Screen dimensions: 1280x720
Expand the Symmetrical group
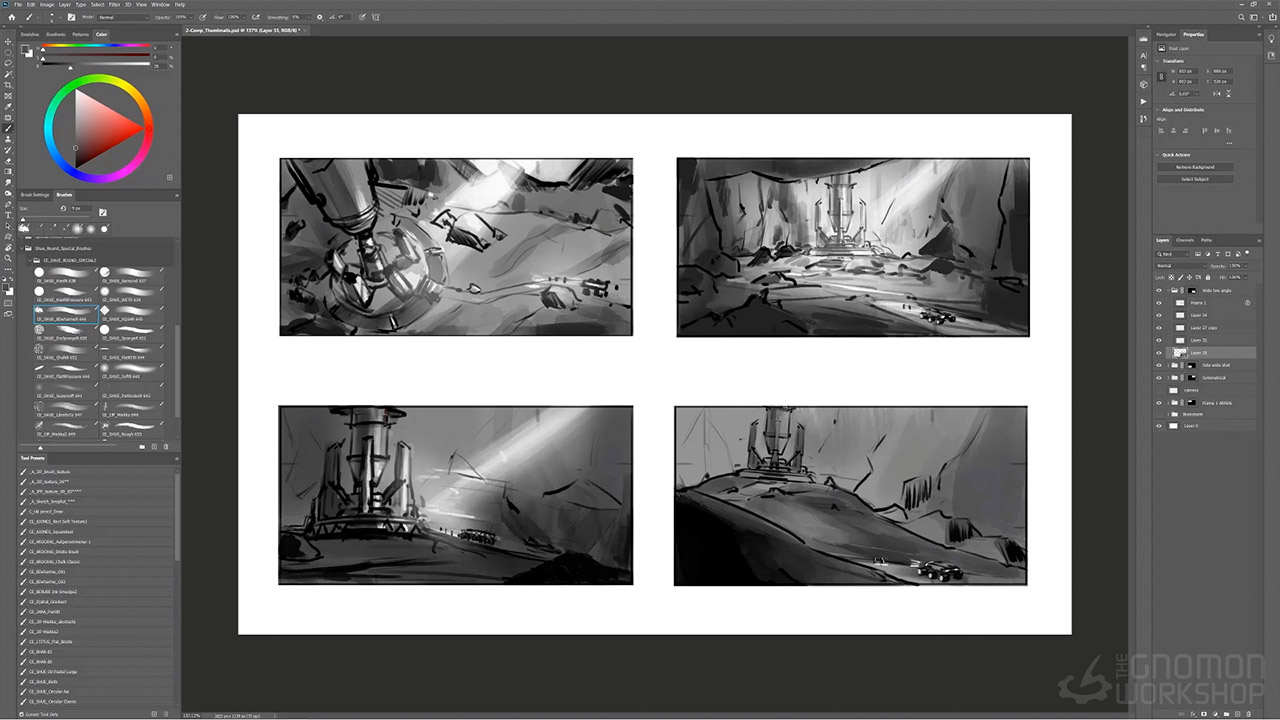[x=1168, y=378]
